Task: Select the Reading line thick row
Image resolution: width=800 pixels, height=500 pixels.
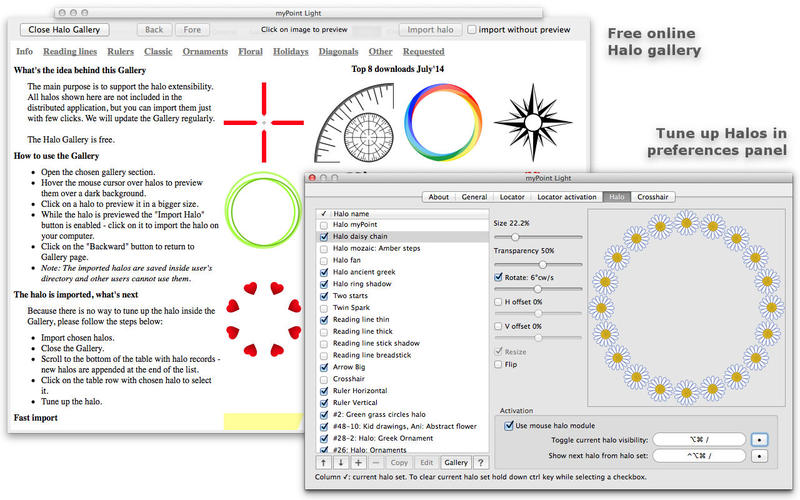Action: (402, 332)
